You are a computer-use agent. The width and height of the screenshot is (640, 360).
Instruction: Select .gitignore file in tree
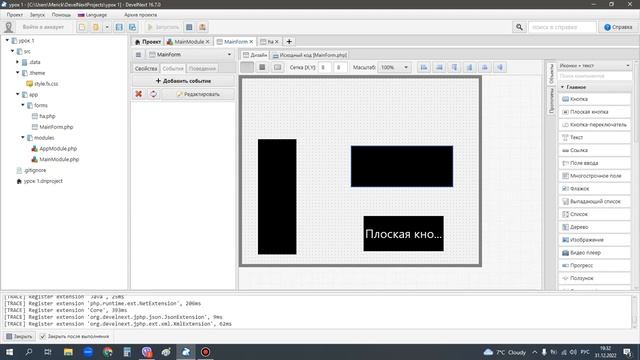click(x=31, y=170)
